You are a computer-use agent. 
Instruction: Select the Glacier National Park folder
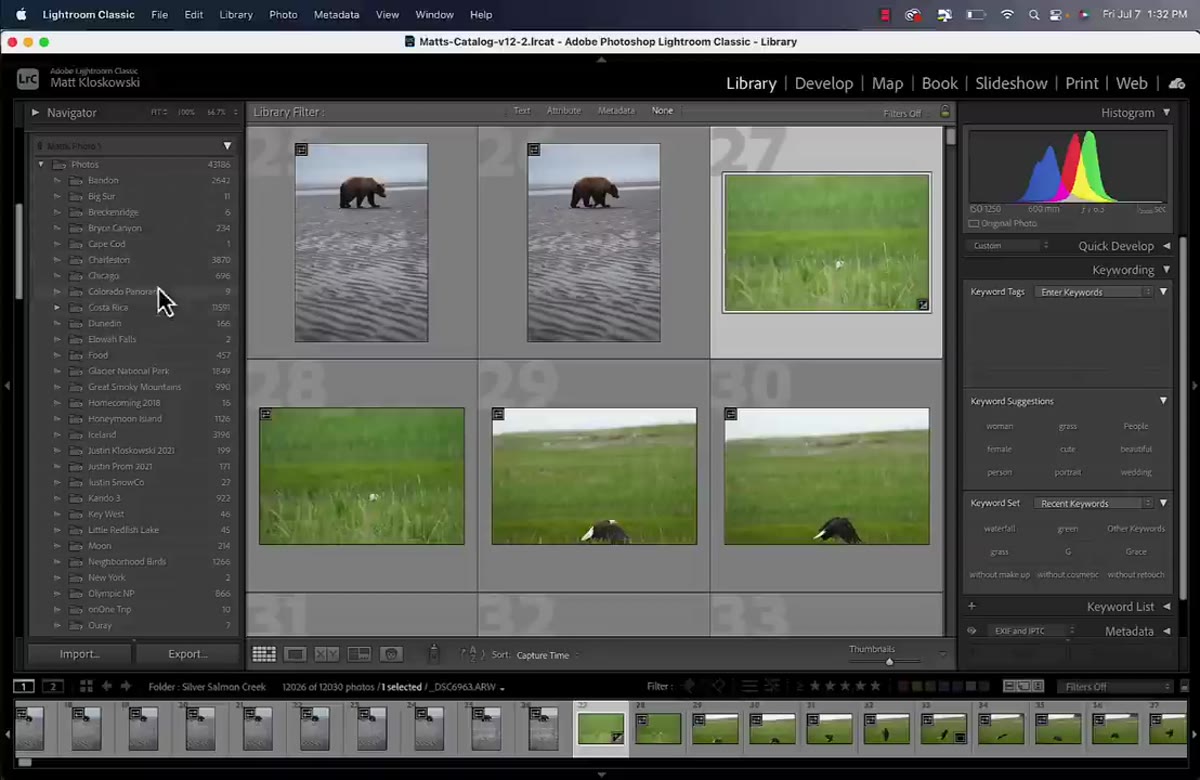coord(130,371)
